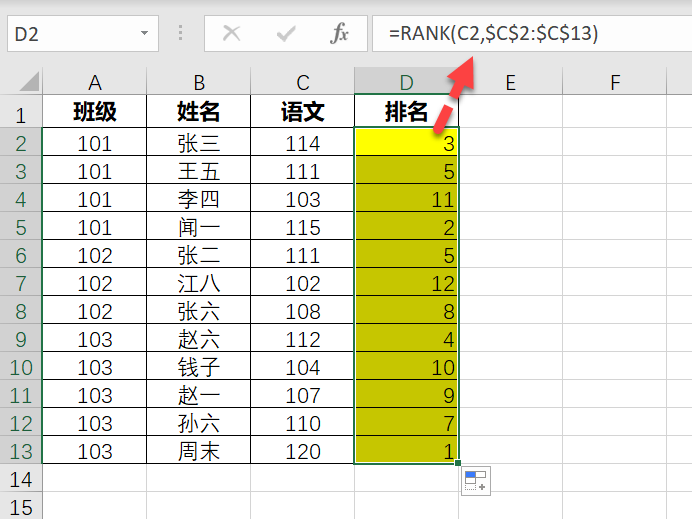Select the score cell 104
This screenshot has height=519, width=692.
coord(303,368)
